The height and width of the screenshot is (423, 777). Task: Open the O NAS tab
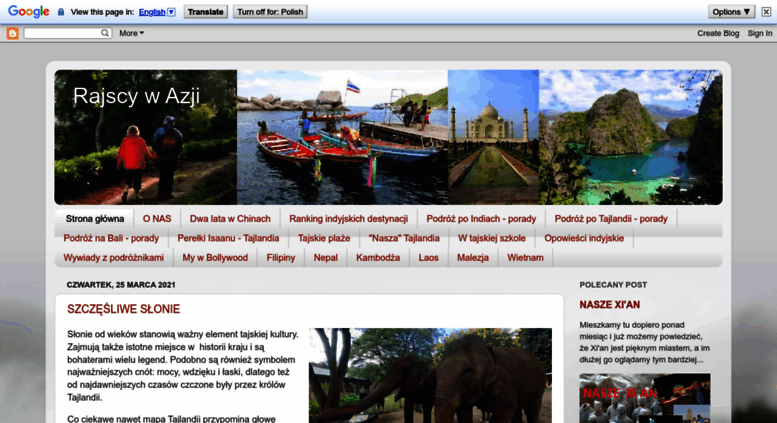coord(157,218)
